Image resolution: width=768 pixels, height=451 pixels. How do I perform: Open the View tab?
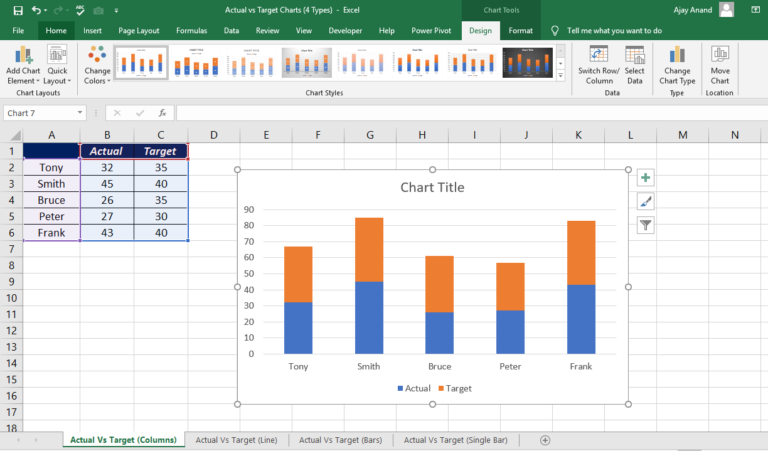304,30
